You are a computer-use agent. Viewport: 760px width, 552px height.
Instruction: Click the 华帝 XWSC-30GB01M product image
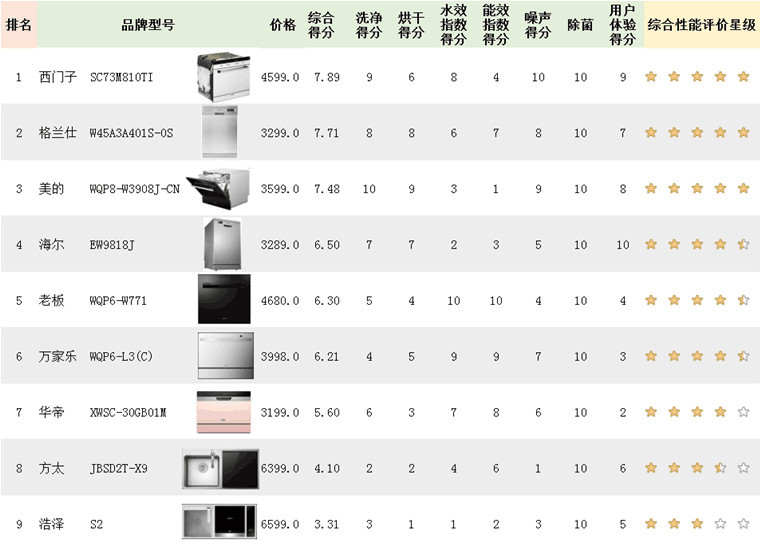coord(223,412)
